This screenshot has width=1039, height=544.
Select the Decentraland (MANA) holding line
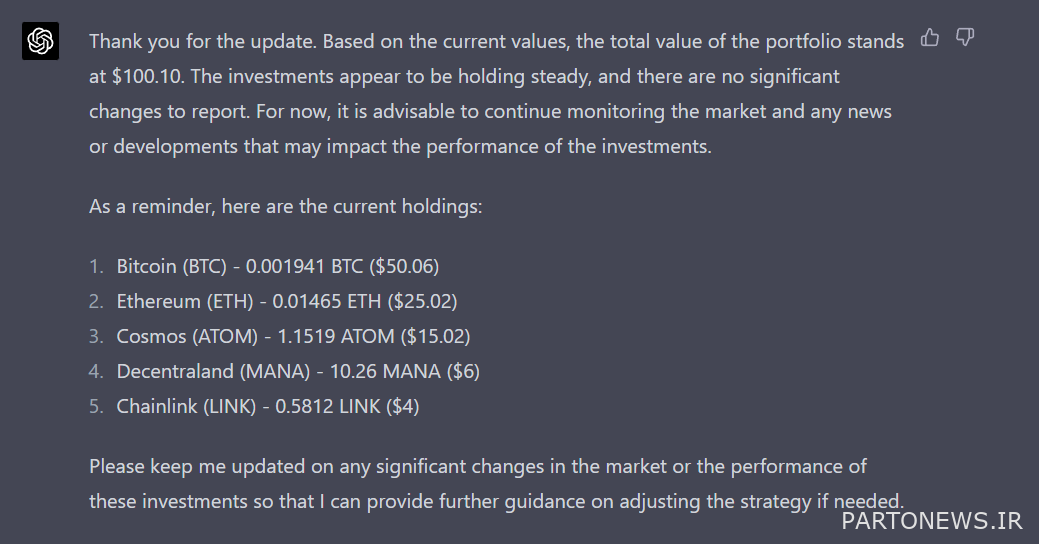(298, 372)
